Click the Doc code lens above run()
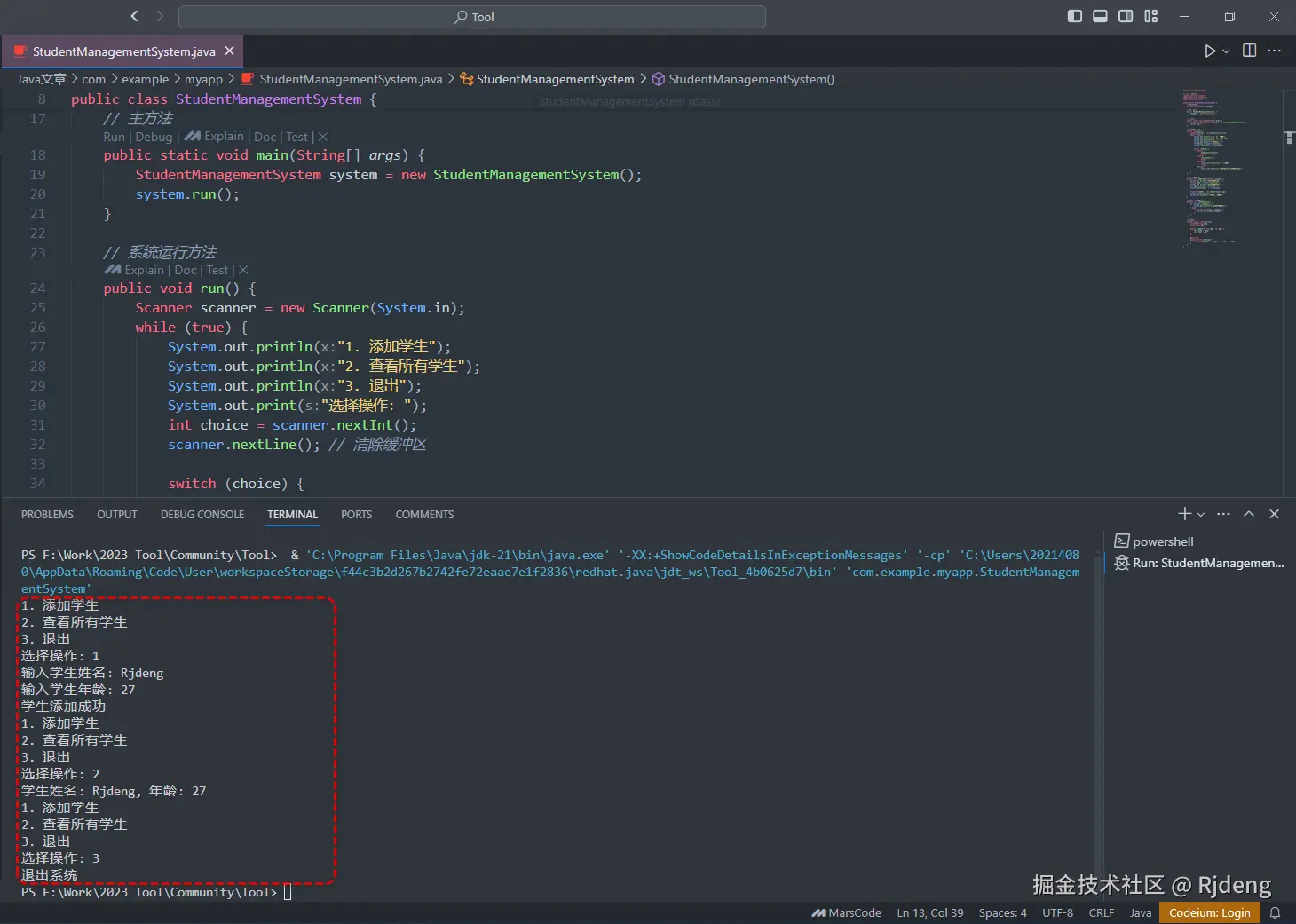Screen dimensions: 1296x924 click(x=186, y=270)
